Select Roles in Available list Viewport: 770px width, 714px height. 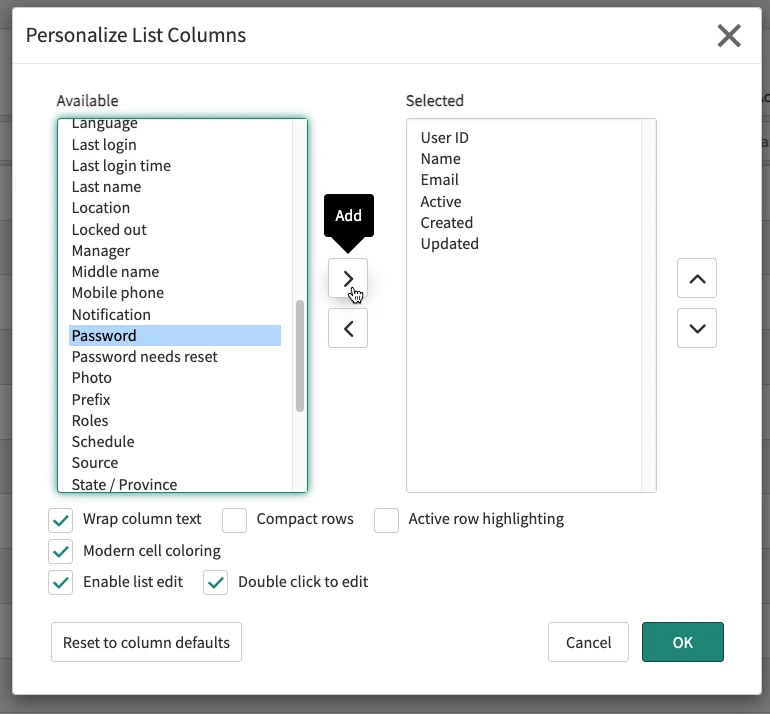click(175, 420)
